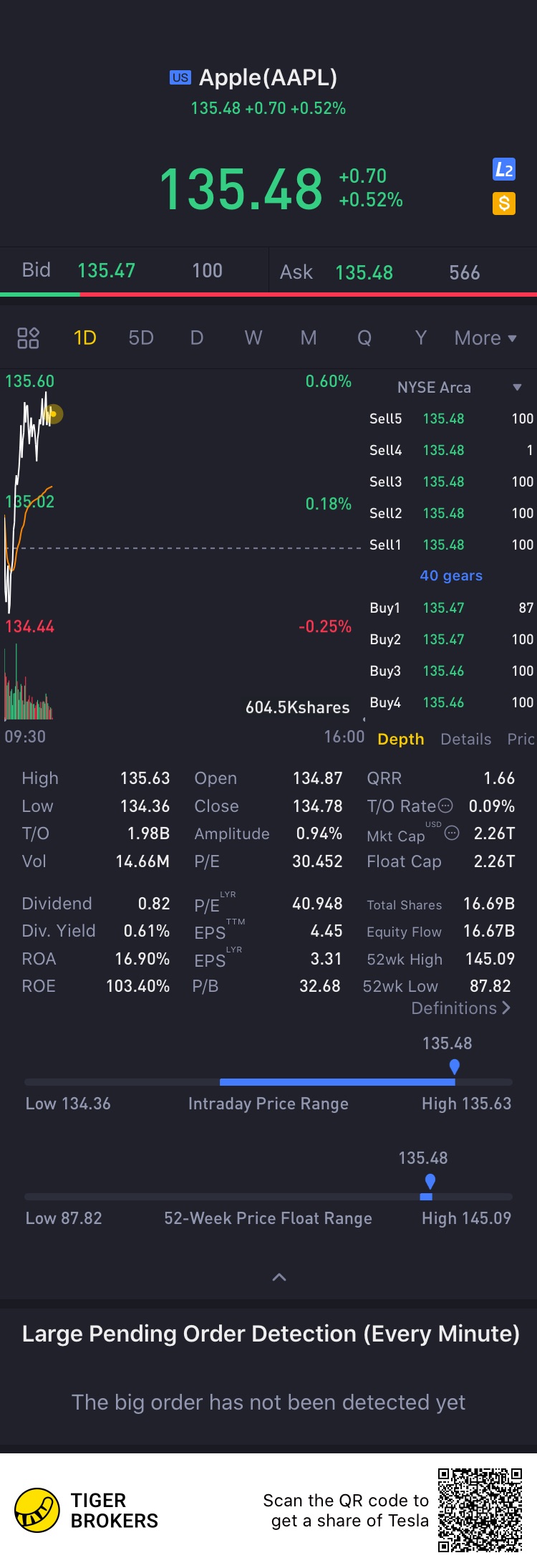Tap the 40 gears depth button
This screenshot has width=537, height=1568.
[x=451, y=575]
